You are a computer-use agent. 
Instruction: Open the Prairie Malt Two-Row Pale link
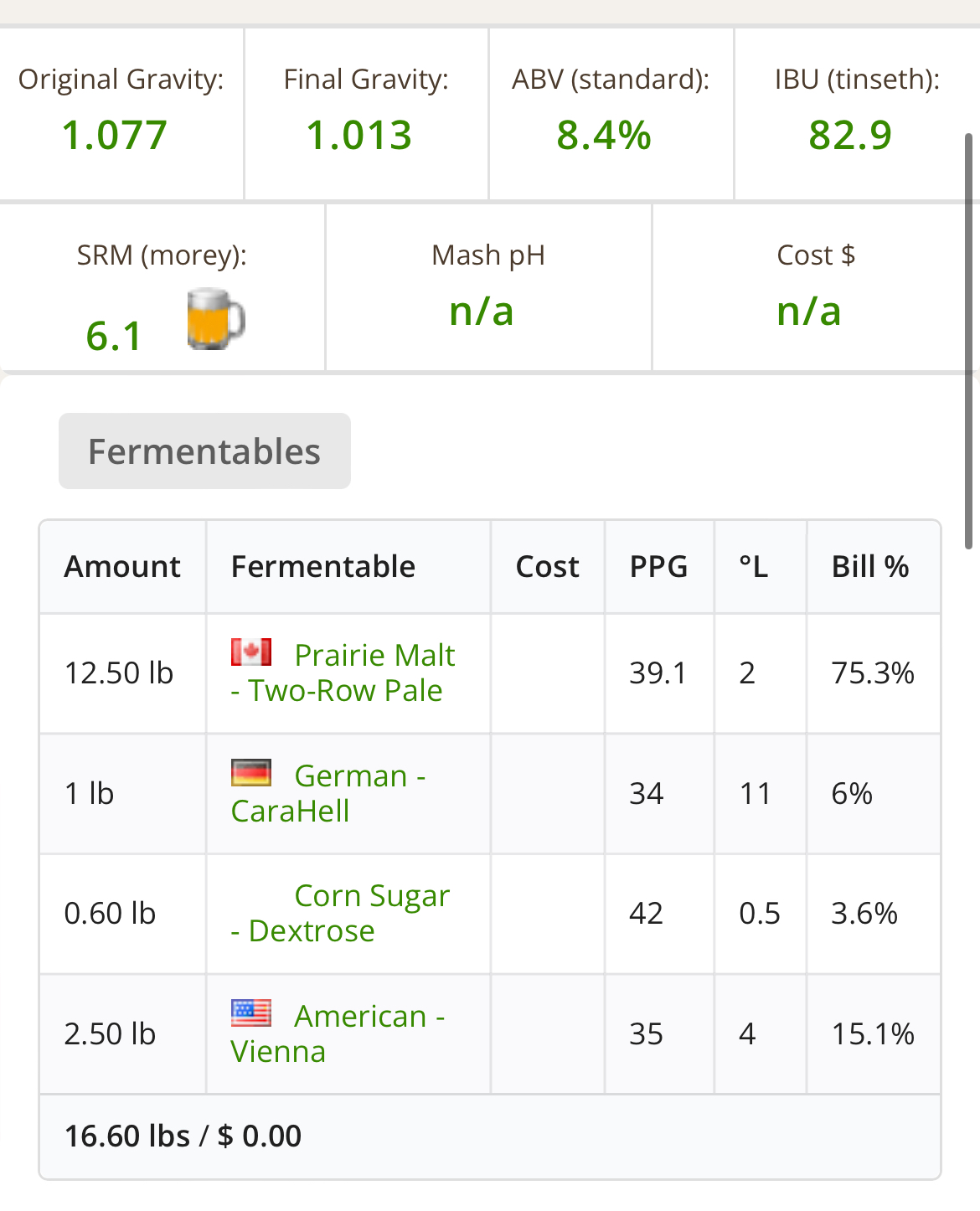click(x=343, y=672)
